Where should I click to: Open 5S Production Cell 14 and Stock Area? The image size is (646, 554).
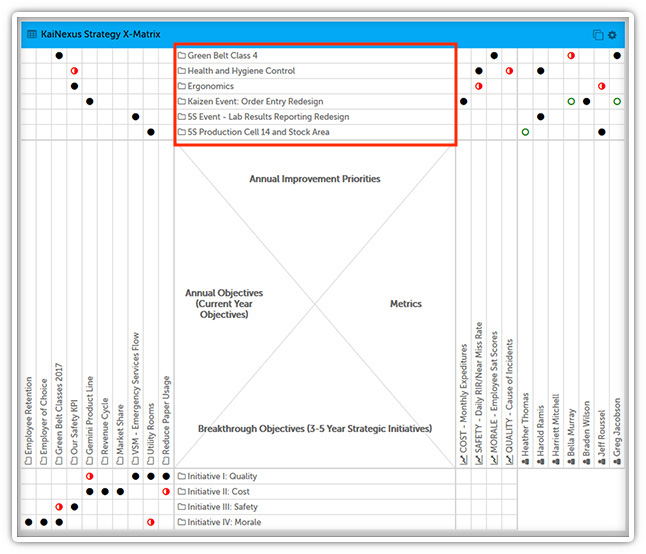coord(258,132)
